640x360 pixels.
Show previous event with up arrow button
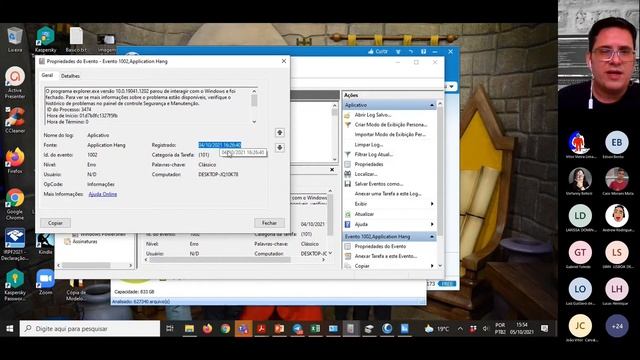click(x=280, y=133)
